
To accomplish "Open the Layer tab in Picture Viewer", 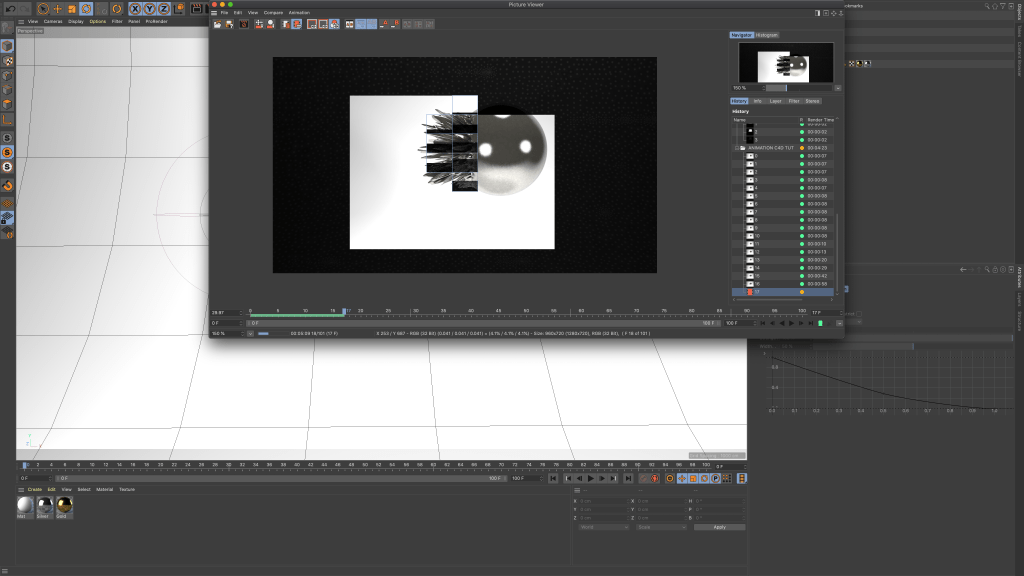I will click(776, 101).
